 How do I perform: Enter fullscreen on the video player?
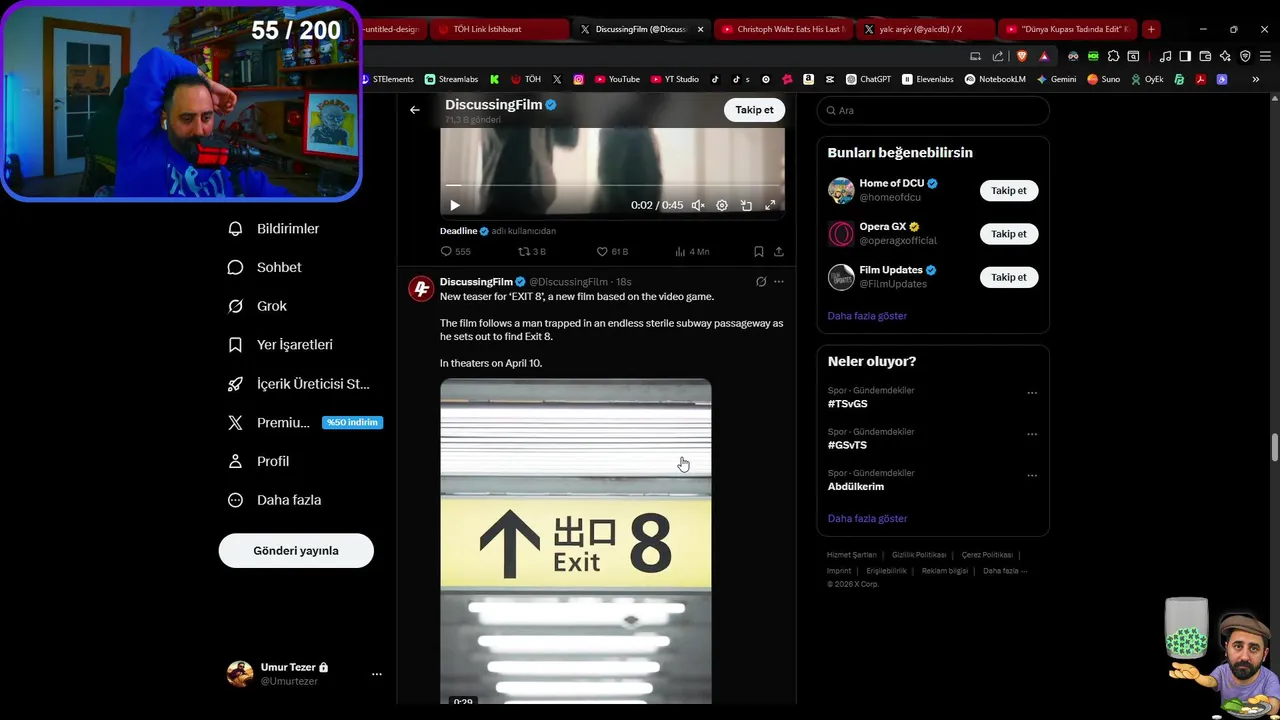(x=770, y=205)
